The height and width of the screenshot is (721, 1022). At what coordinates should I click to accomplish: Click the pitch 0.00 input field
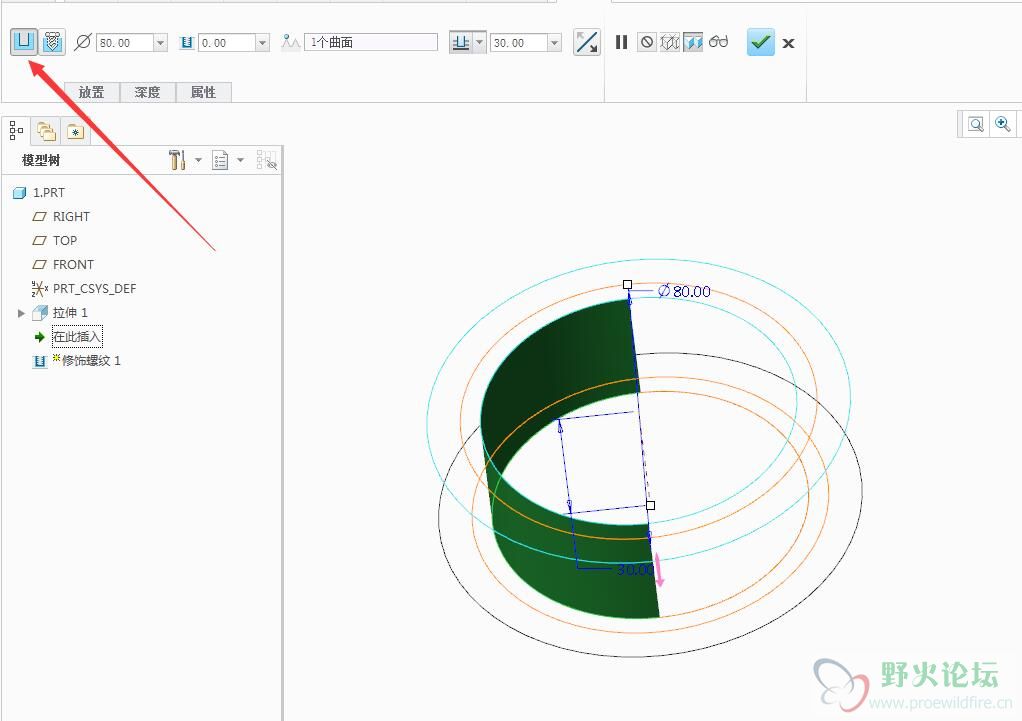[x=226, y=43]
